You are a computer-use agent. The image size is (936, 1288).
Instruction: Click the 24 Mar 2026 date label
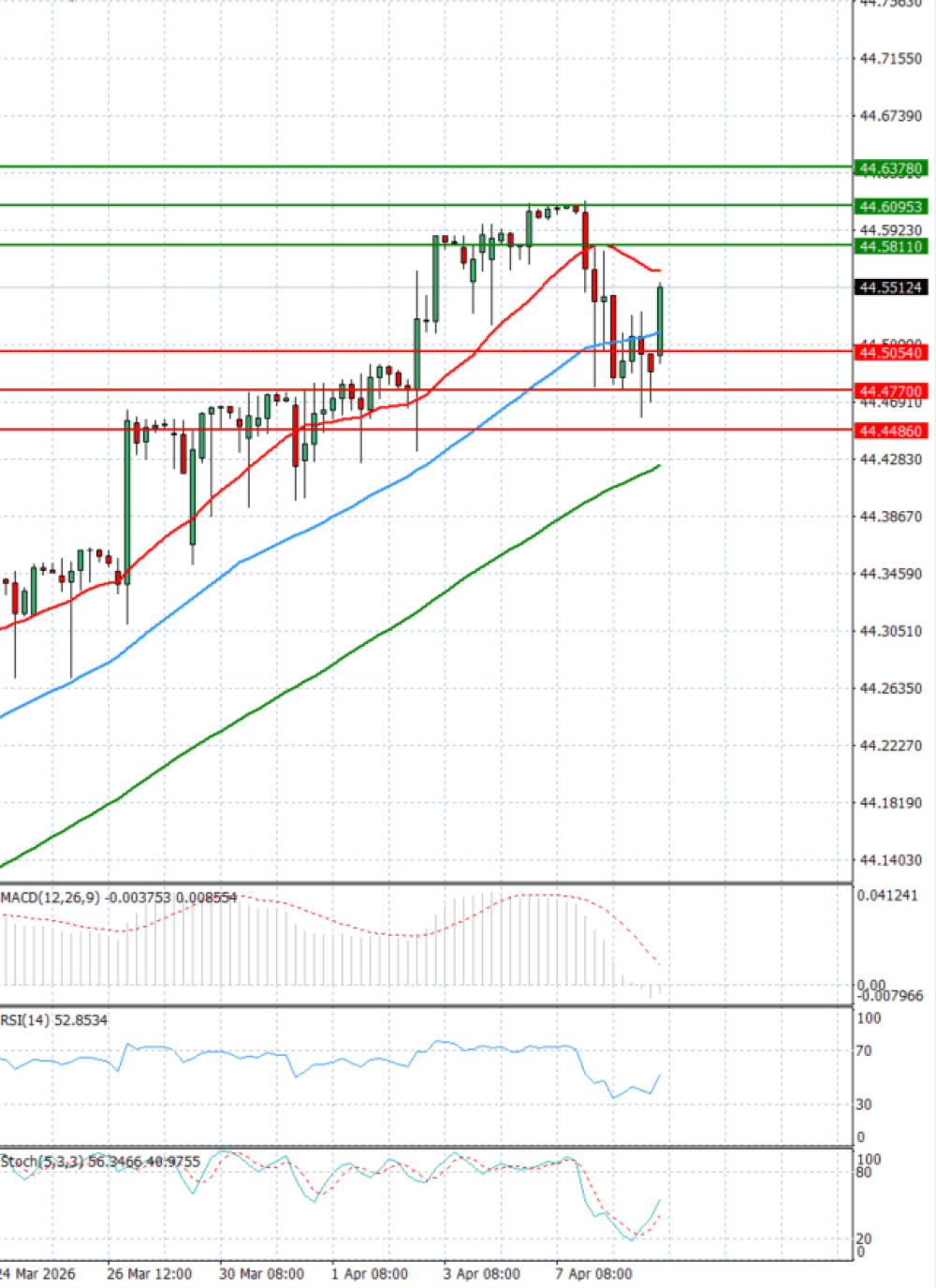click(37, 1274)
